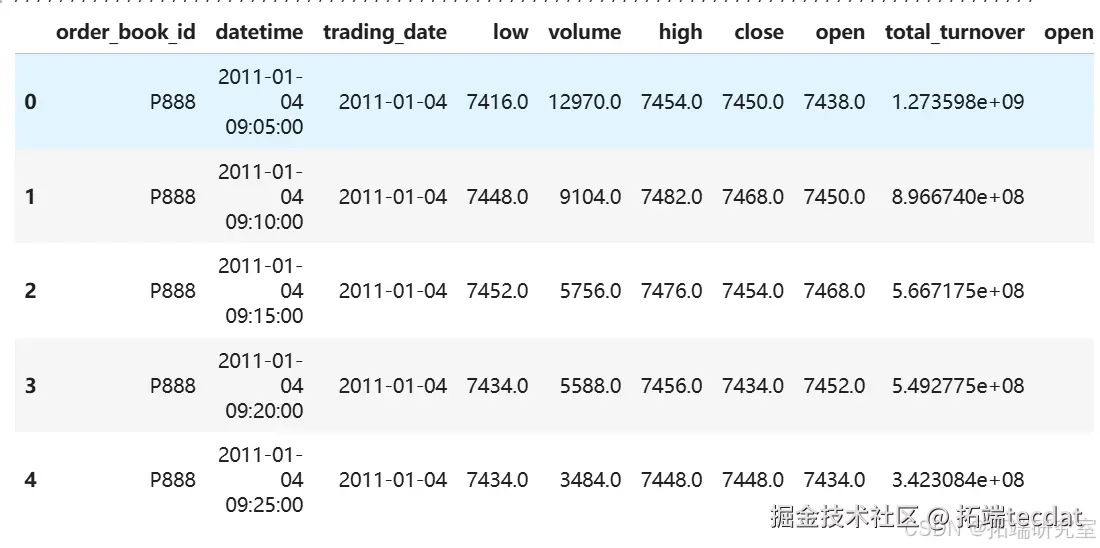Select row index 2 label
The height and width of the screenshot is (548, 1100).
tap(30, 291)
